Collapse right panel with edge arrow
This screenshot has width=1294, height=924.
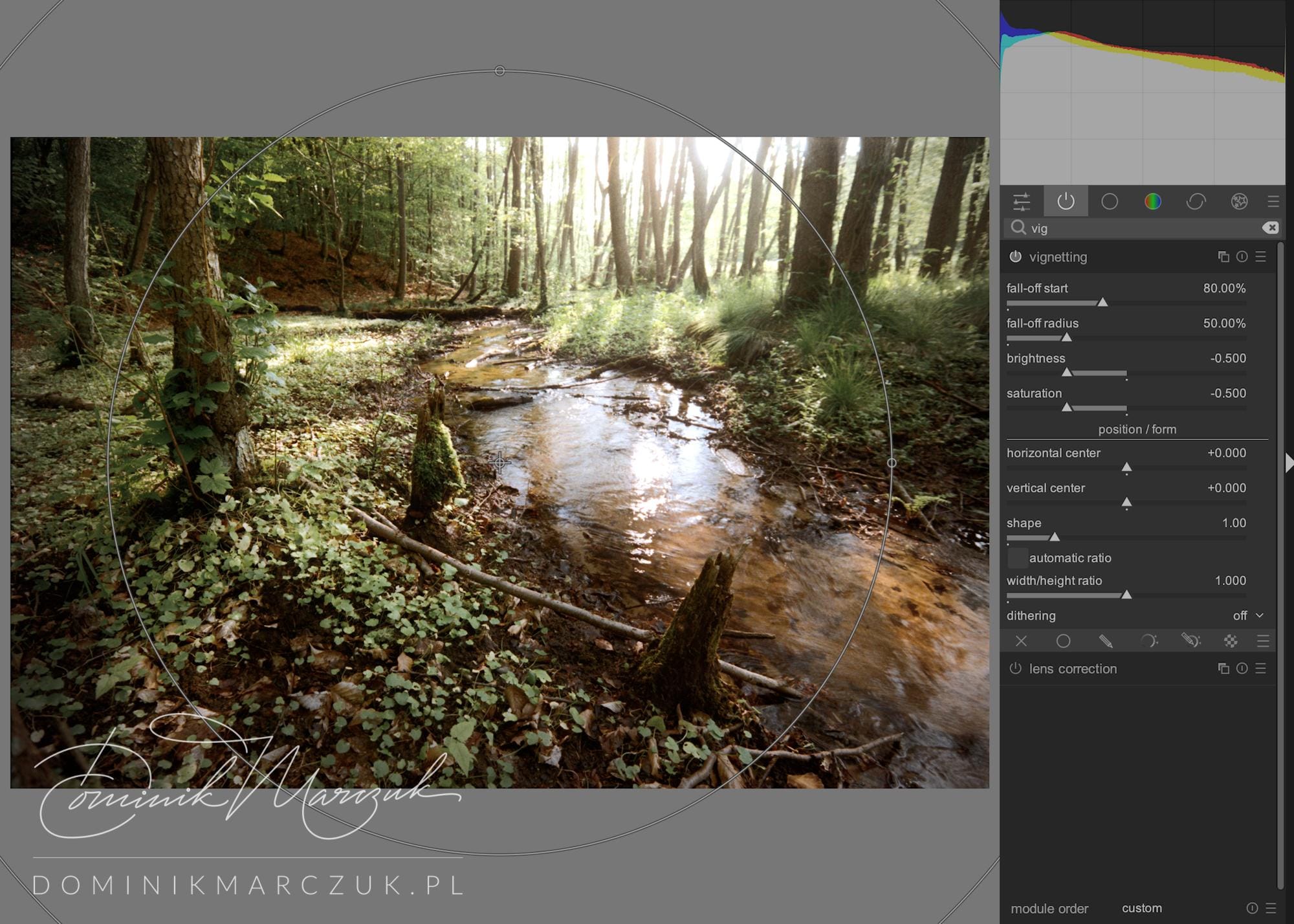click(1289, 463)
